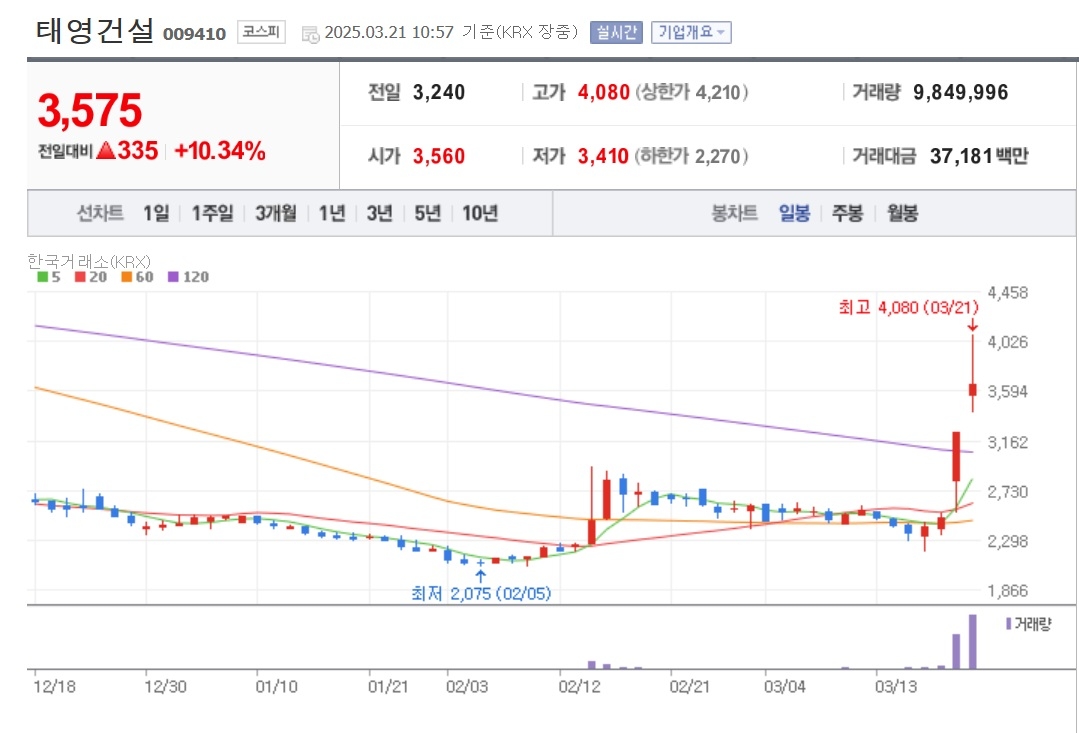Expand the 기업개요 dropdown
Image resolution: width=1079 pixels, height=733 pixels.
point(691,32)
